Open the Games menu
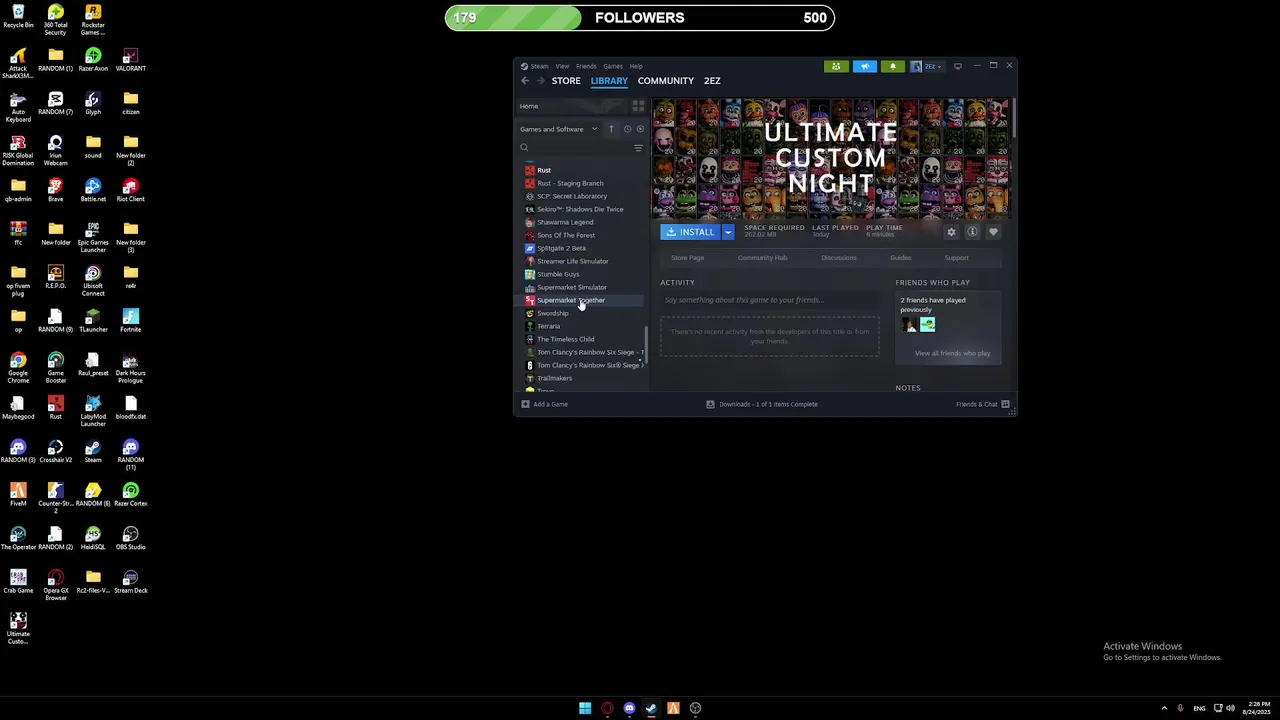 (613, 66)
